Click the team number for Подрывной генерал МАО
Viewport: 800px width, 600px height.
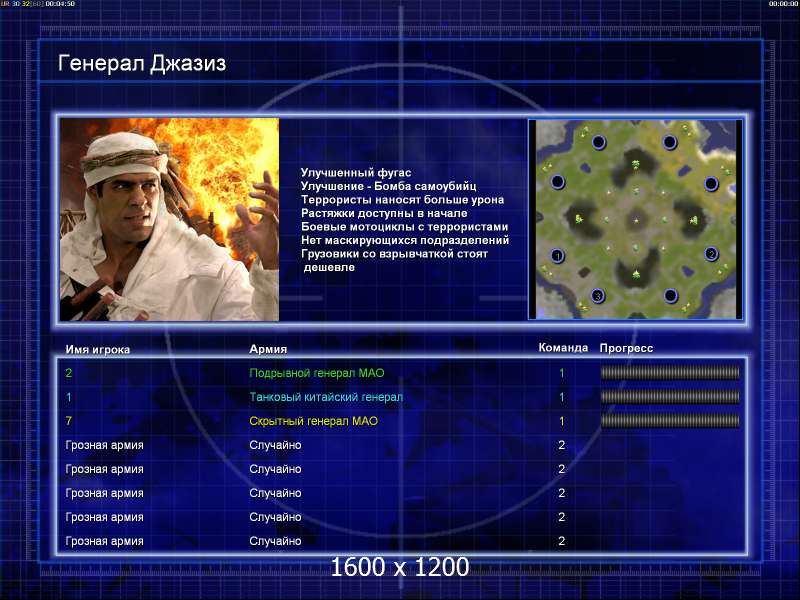(562, 373)
